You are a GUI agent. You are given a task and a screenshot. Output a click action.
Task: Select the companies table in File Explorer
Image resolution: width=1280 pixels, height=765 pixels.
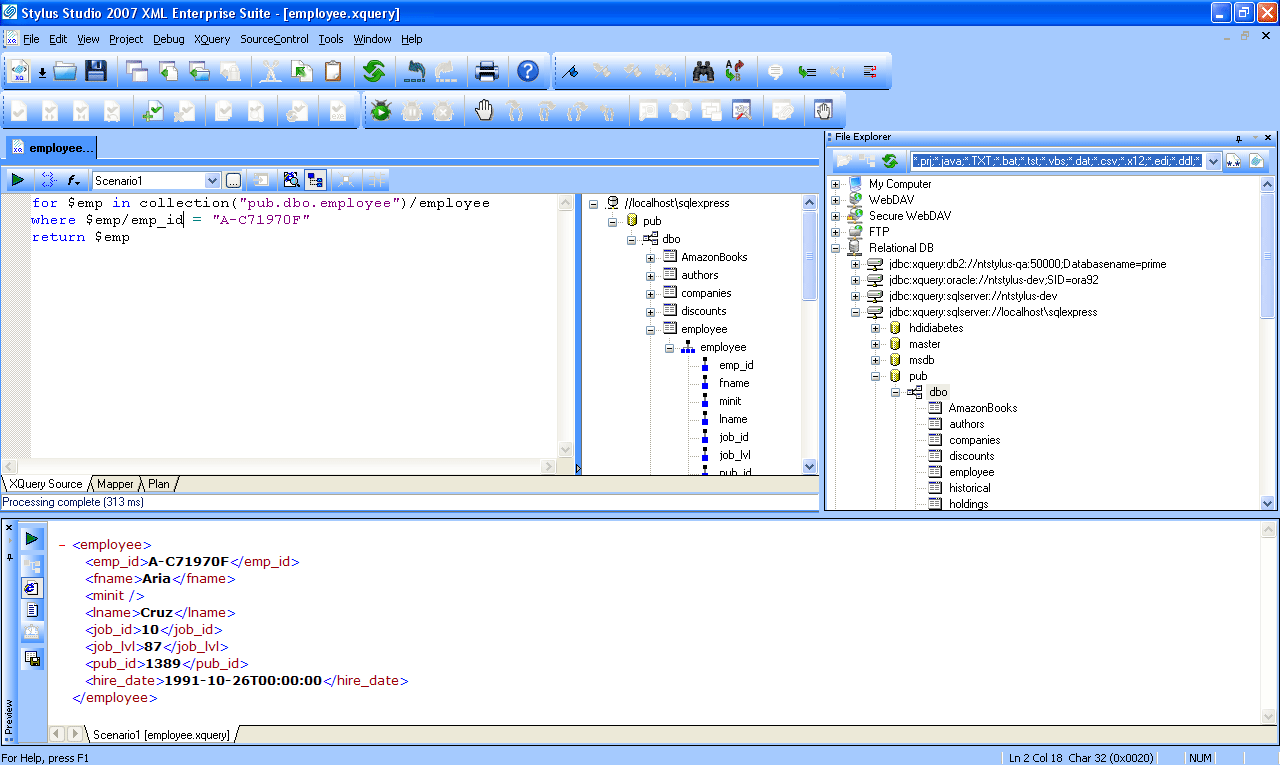click(974, 440)
